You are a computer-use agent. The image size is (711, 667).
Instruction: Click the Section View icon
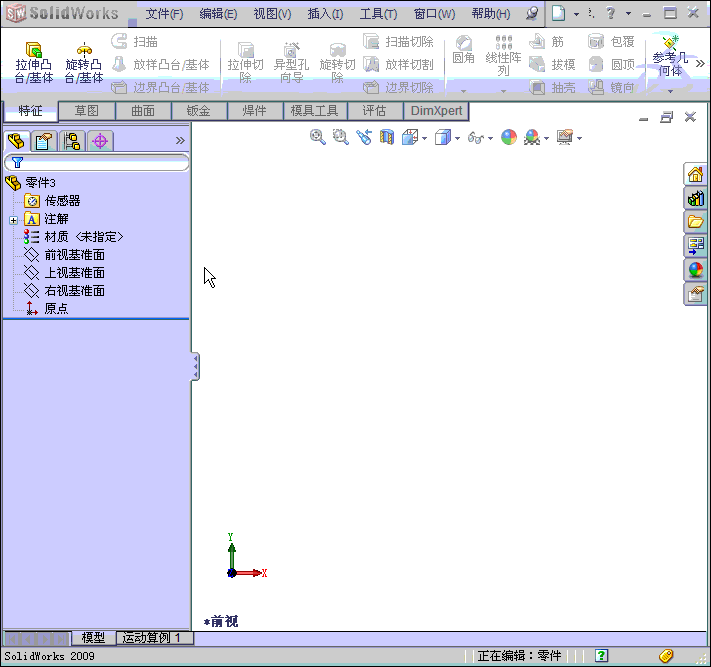[387, 137]
